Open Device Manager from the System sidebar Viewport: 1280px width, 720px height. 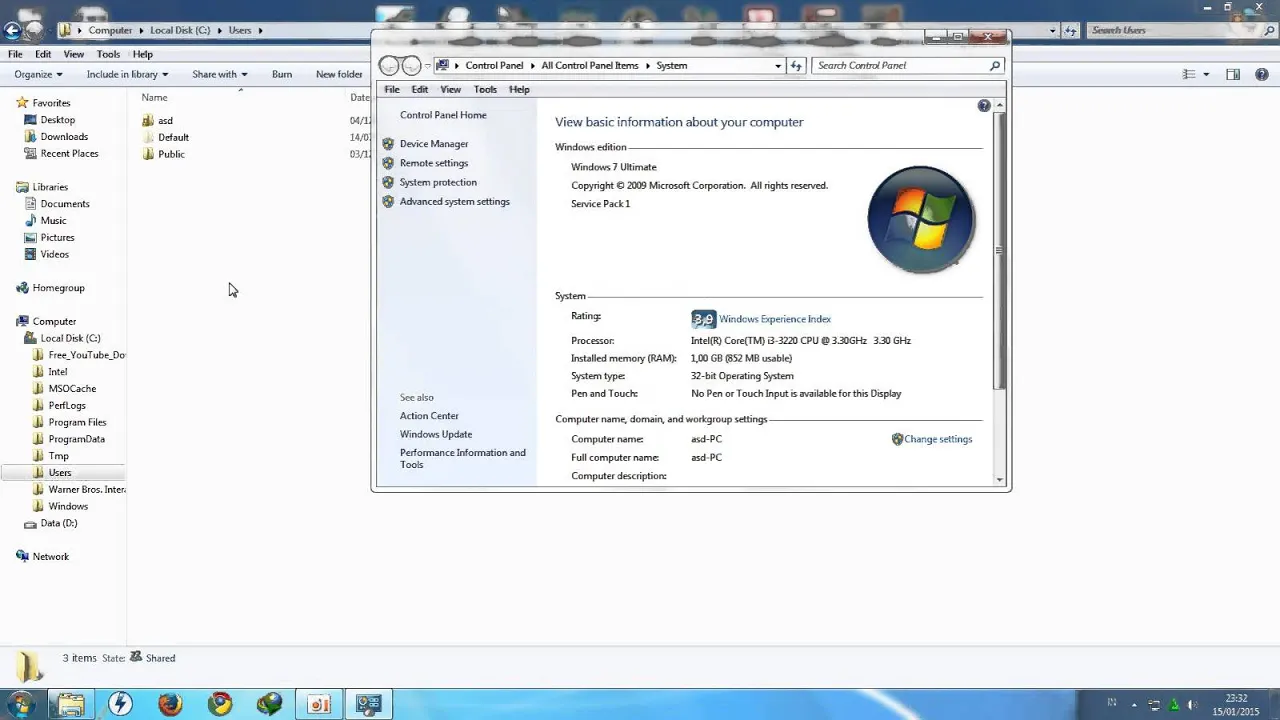coord(434,144)
